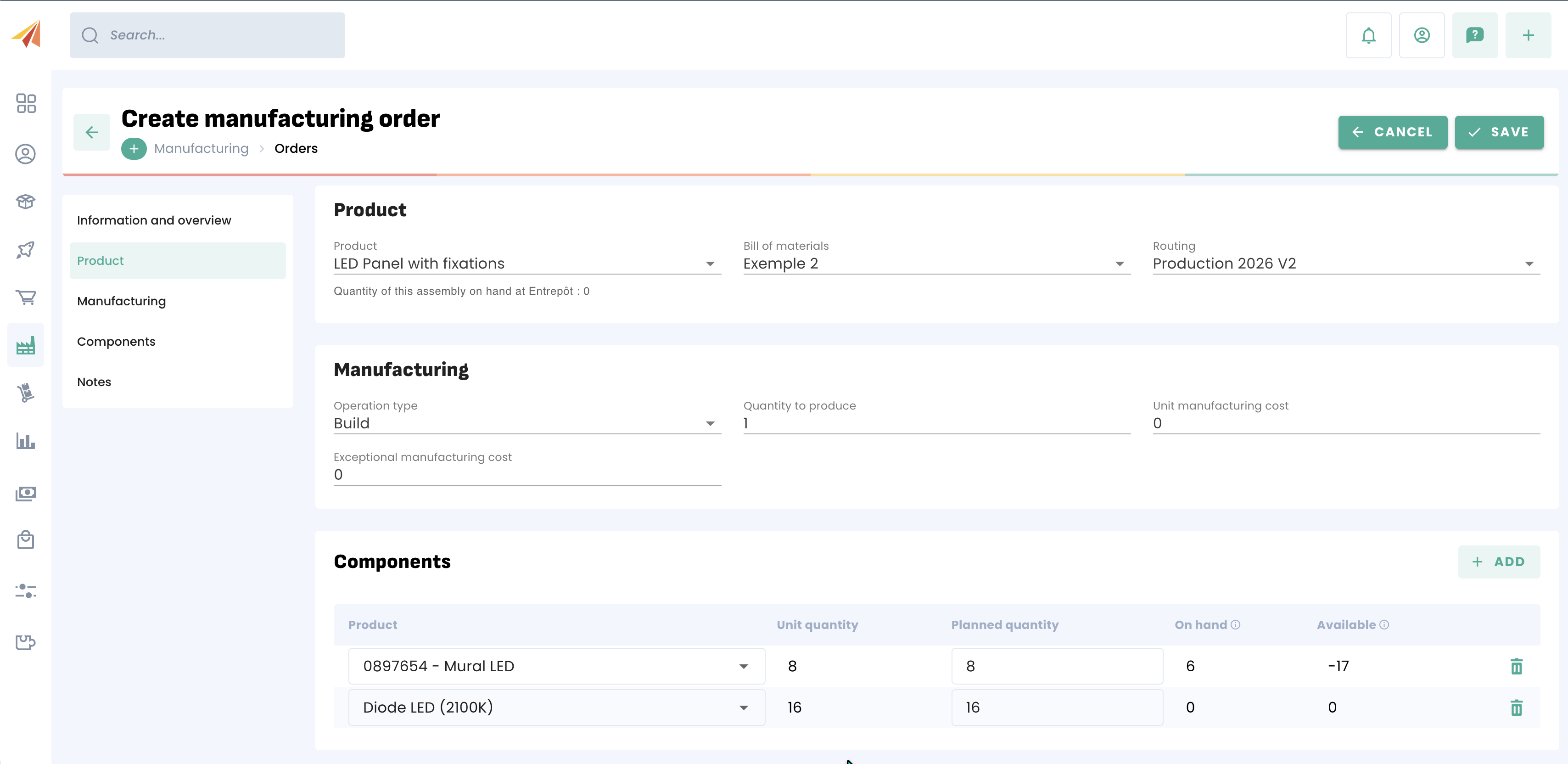Open the manufacturing factory icon in sidebar

tap(26, 346)
